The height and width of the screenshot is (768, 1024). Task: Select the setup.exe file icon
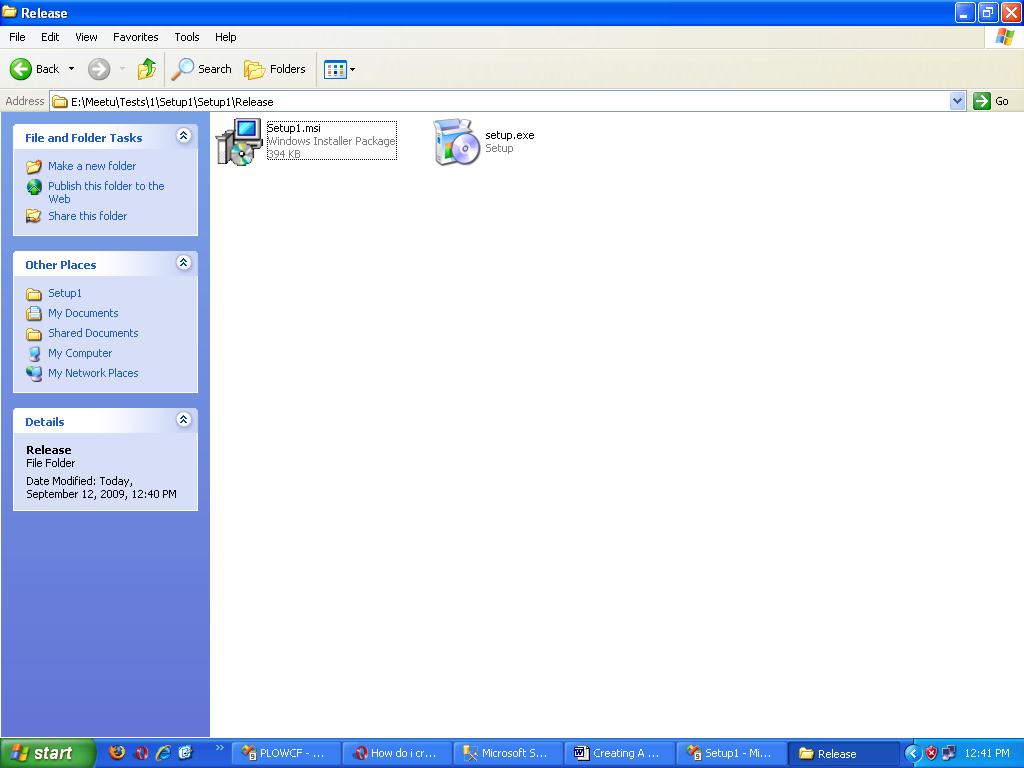pos(456,142)
